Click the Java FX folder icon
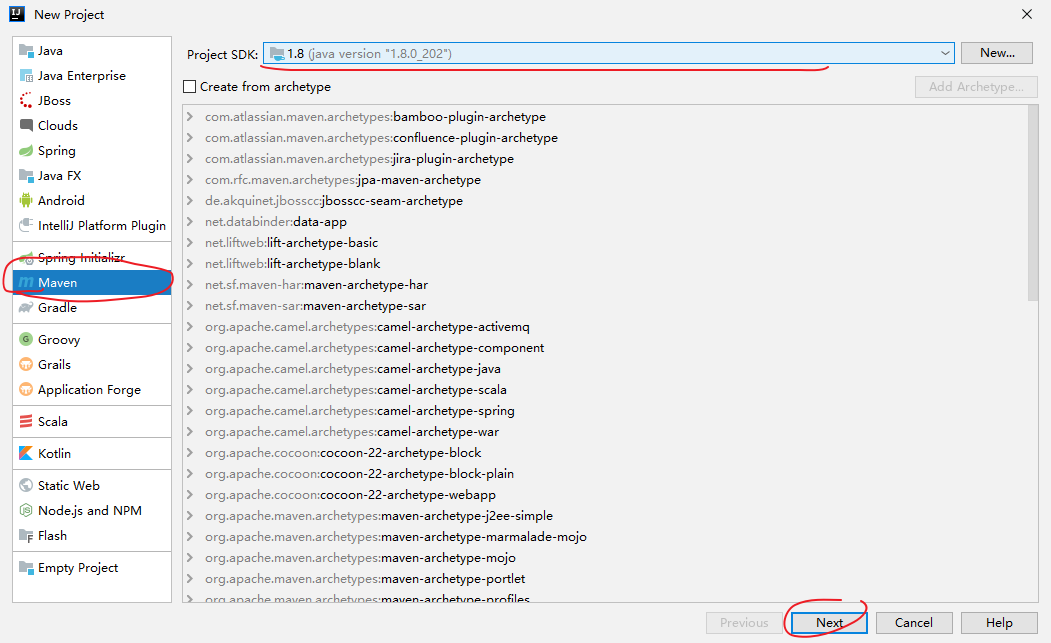 pos(26,176)
